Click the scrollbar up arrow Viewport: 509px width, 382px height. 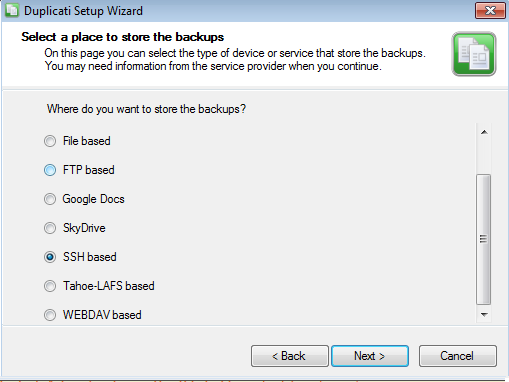point(484,132)
